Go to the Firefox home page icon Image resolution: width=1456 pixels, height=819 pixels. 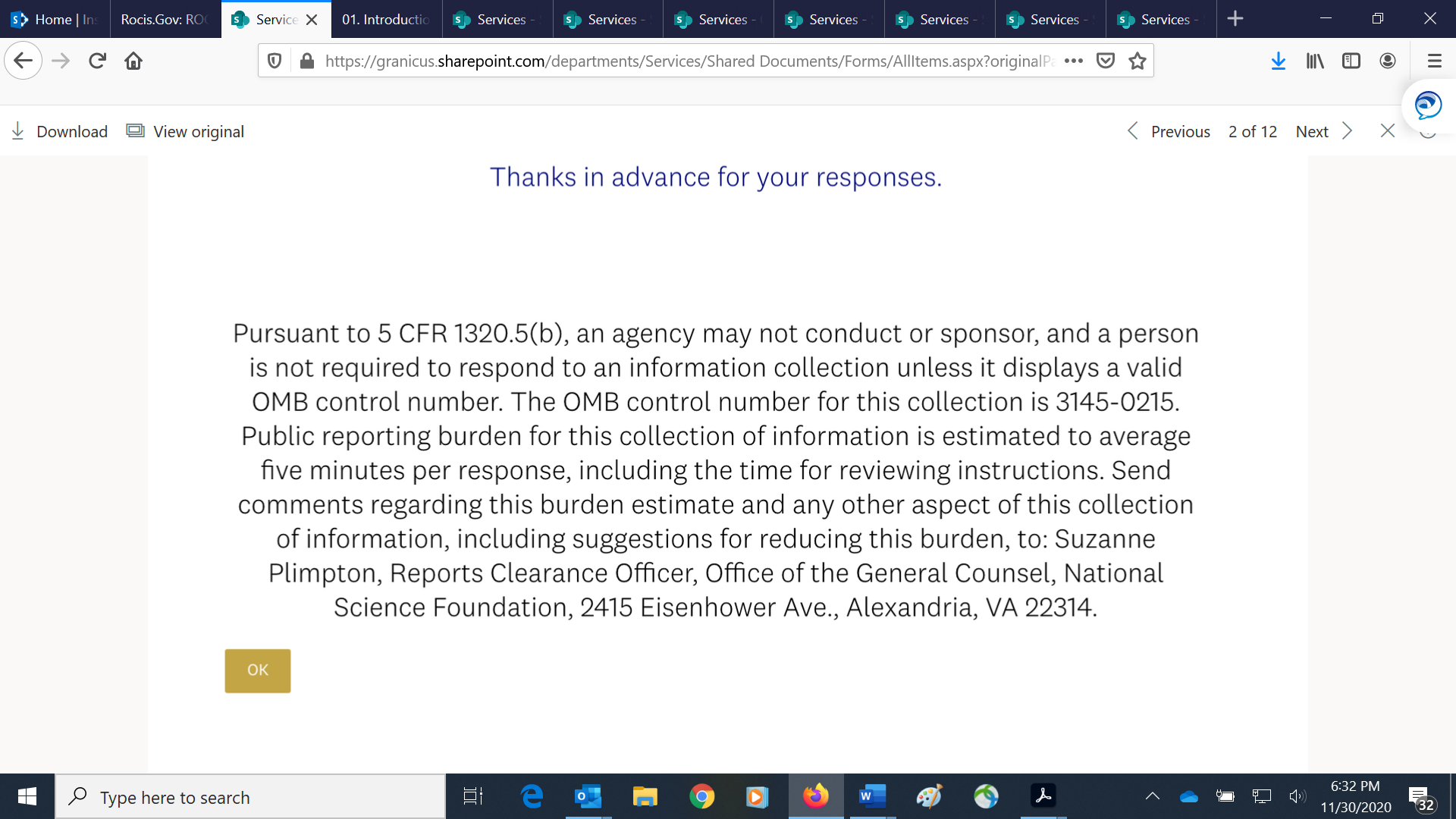[133, 61]
